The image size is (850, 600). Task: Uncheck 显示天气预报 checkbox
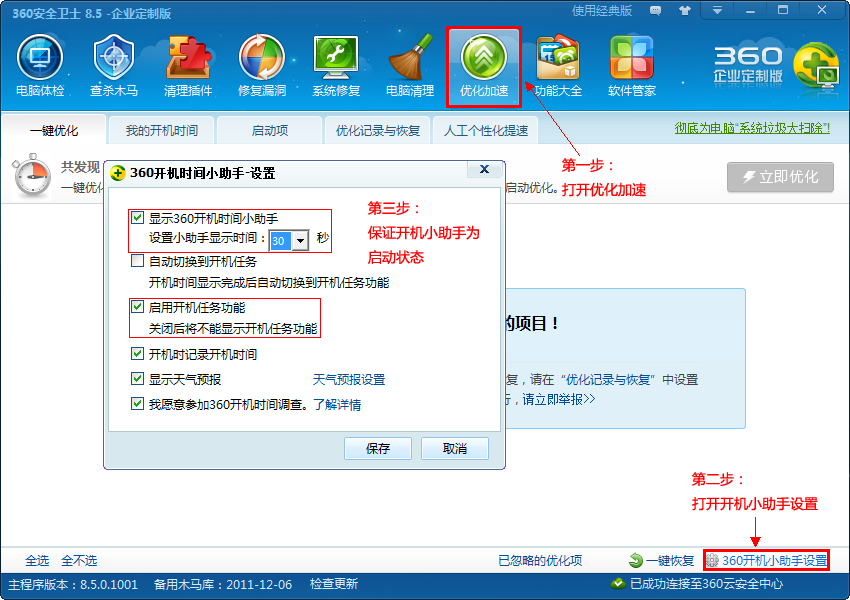point(138,378)
